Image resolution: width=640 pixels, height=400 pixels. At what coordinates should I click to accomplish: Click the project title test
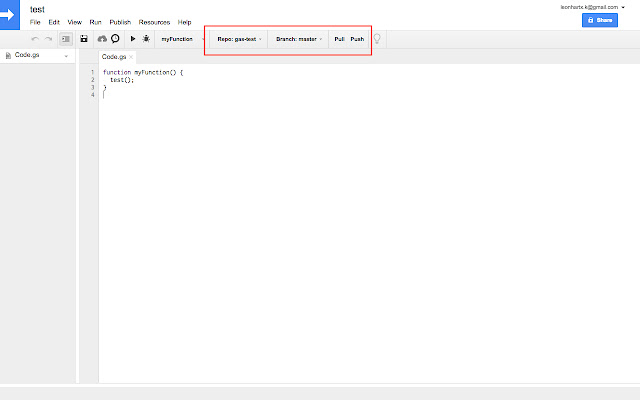(37, 9)
